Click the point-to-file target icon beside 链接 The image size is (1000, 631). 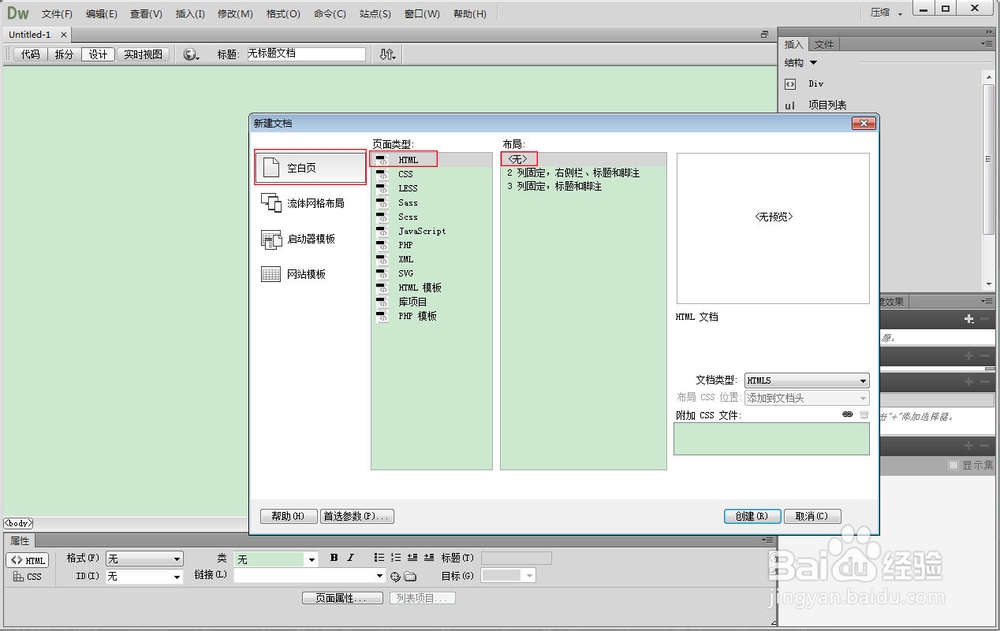[x=396, y=576]
